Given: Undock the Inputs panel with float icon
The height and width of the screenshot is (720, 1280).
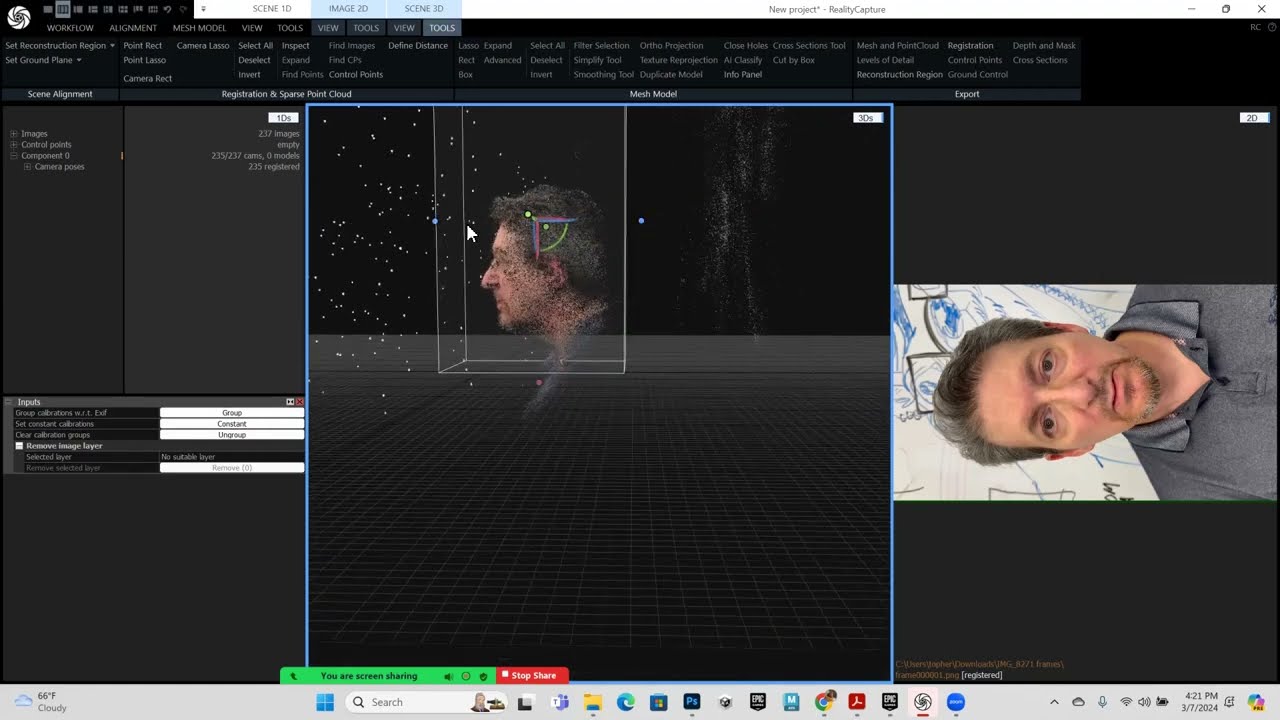Looking at the screenshot, I should click(x=290, y=402).
